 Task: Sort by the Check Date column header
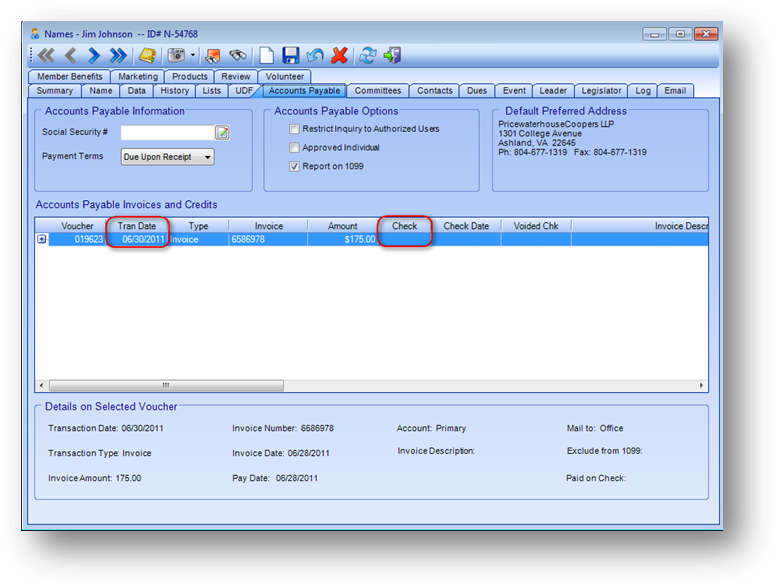click(x=466, y=226)
